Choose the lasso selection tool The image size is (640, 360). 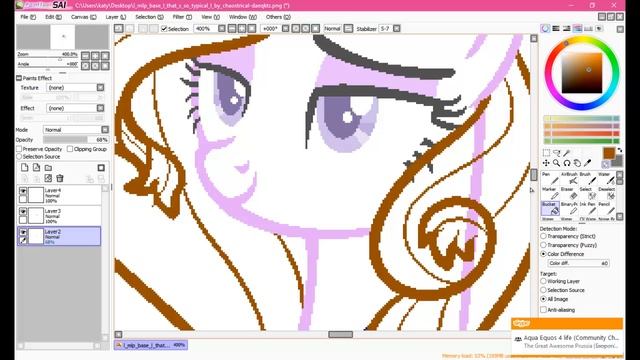[x=556, y=153]
